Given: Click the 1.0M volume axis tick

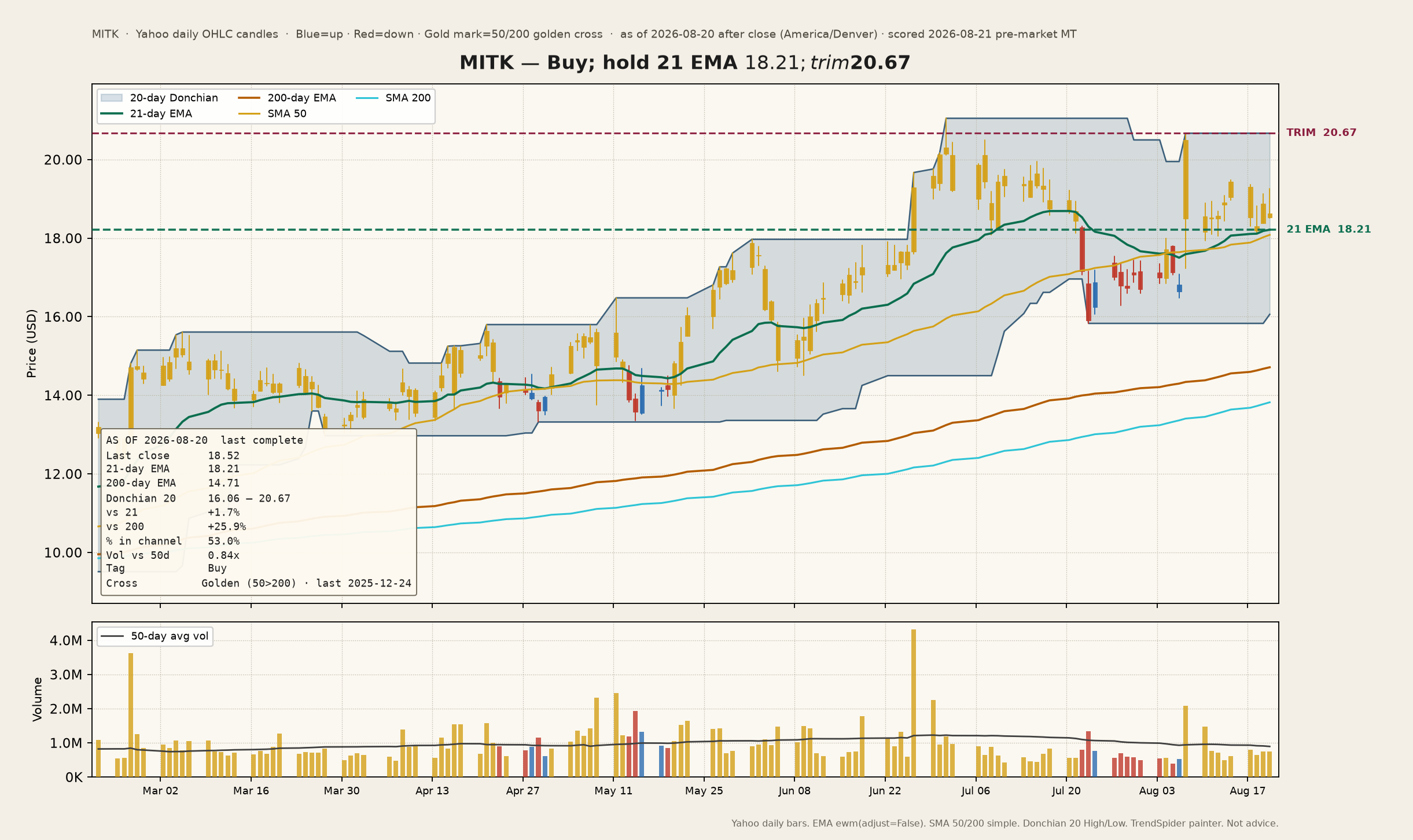Looking at the screenshot, I should click(66, 743).
